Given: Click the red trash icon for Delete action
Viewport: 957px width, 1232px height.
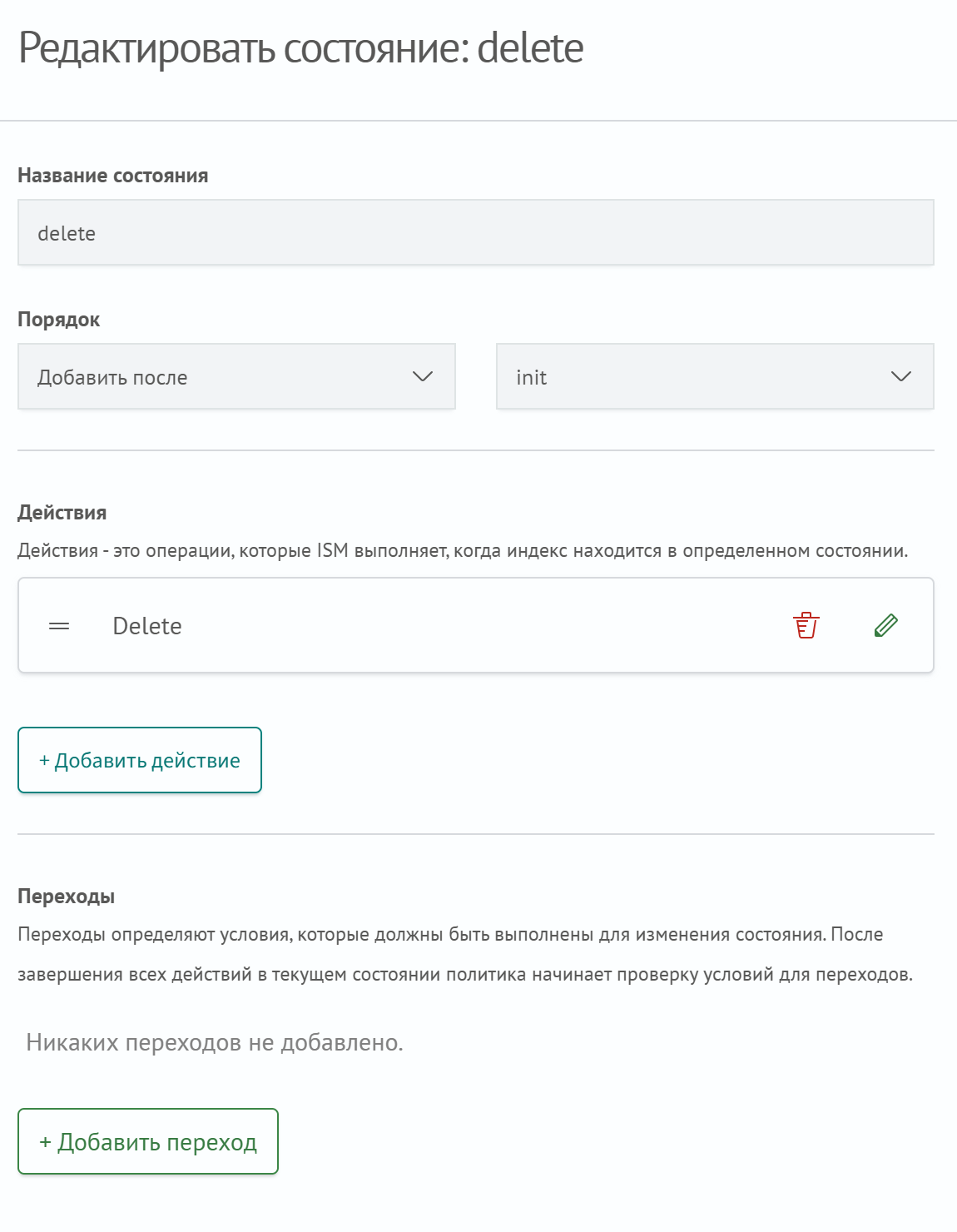Looking at the screenshot, I should 806,625.
